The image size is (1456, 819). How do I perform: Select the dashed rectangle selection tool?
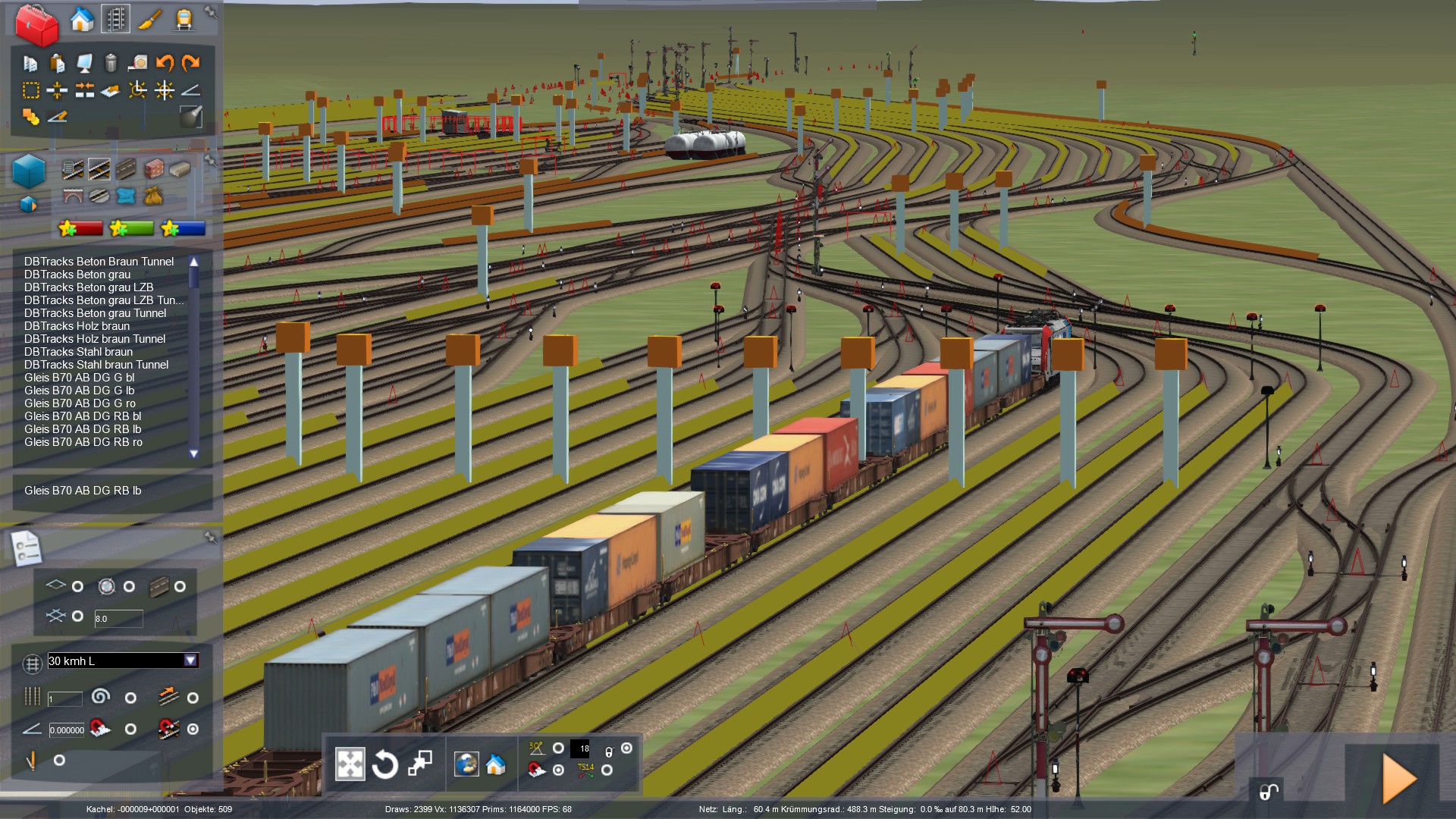pyautogui.click(x=30, y=91)
